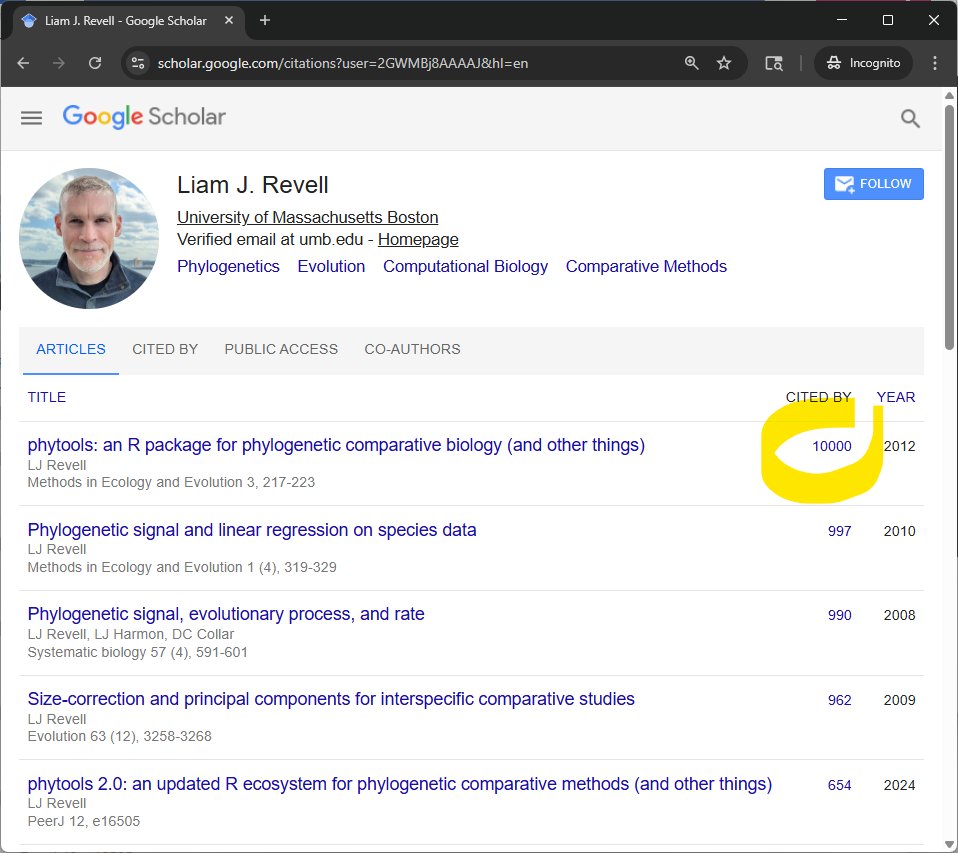958x853 pixels.
Task: Open a new browser tab
Action: click(x=265, y=20)
